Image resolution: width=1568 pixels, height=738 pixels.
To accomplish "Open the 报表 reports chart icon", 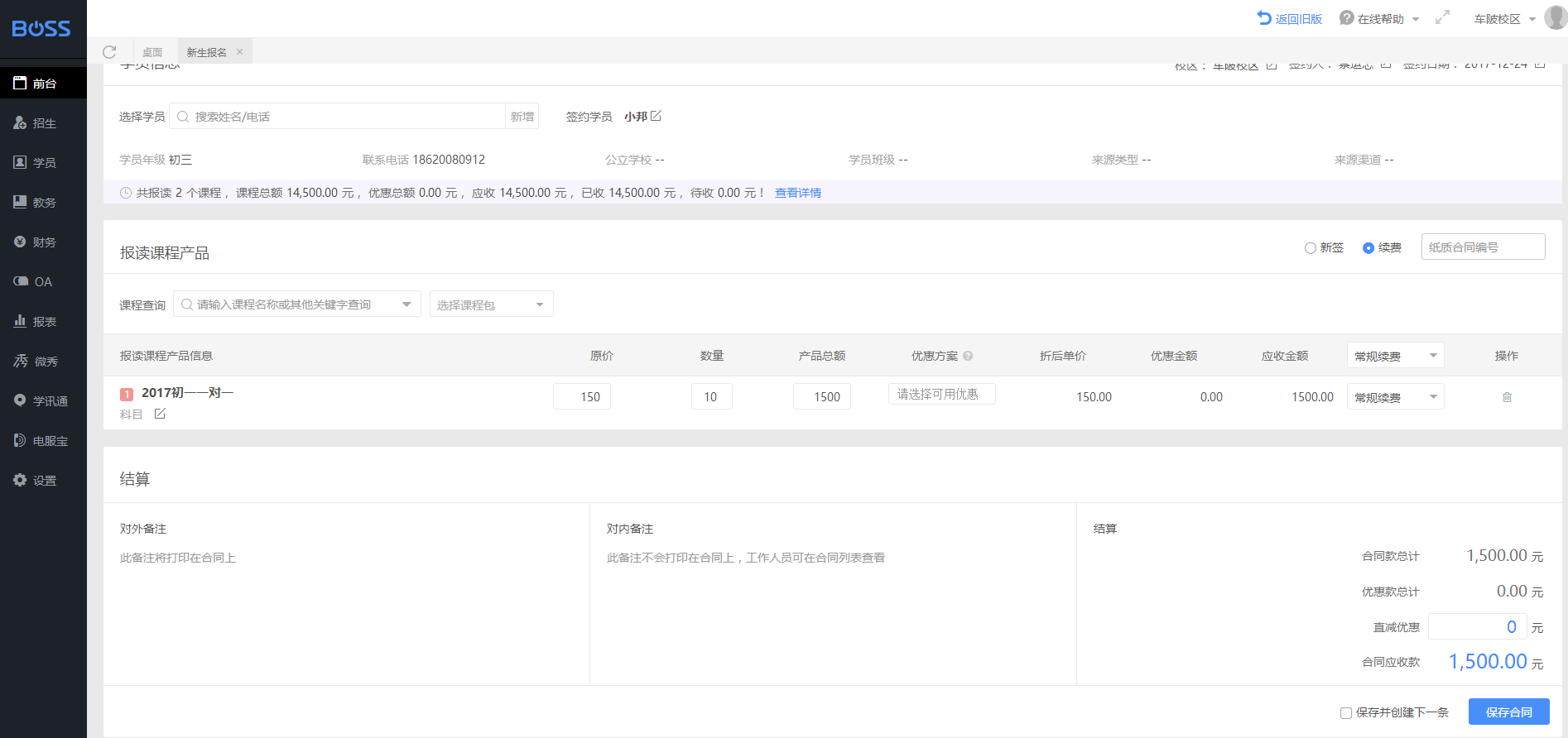I will (x=20, y=321).
